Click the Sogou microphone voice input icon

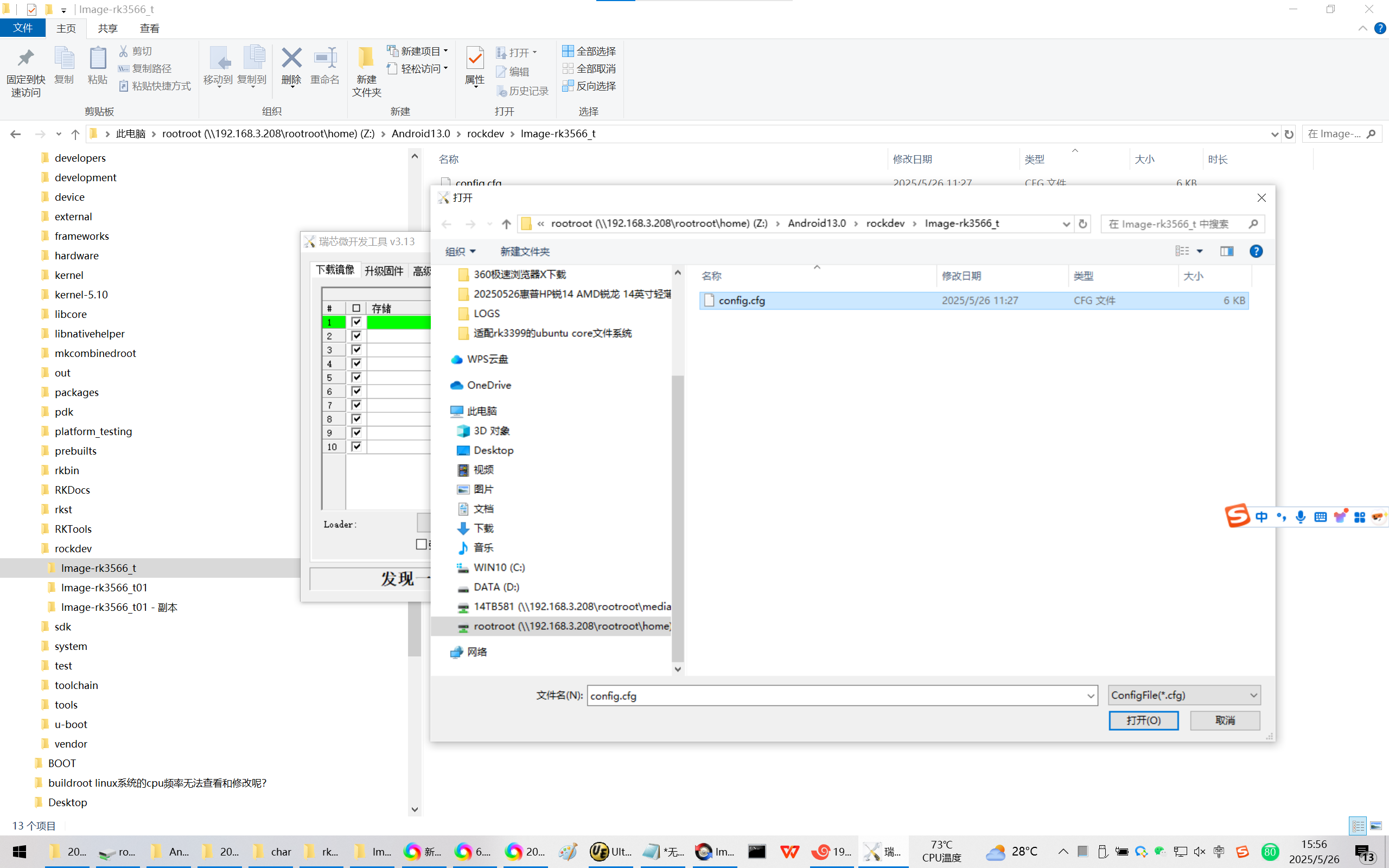1301,516
